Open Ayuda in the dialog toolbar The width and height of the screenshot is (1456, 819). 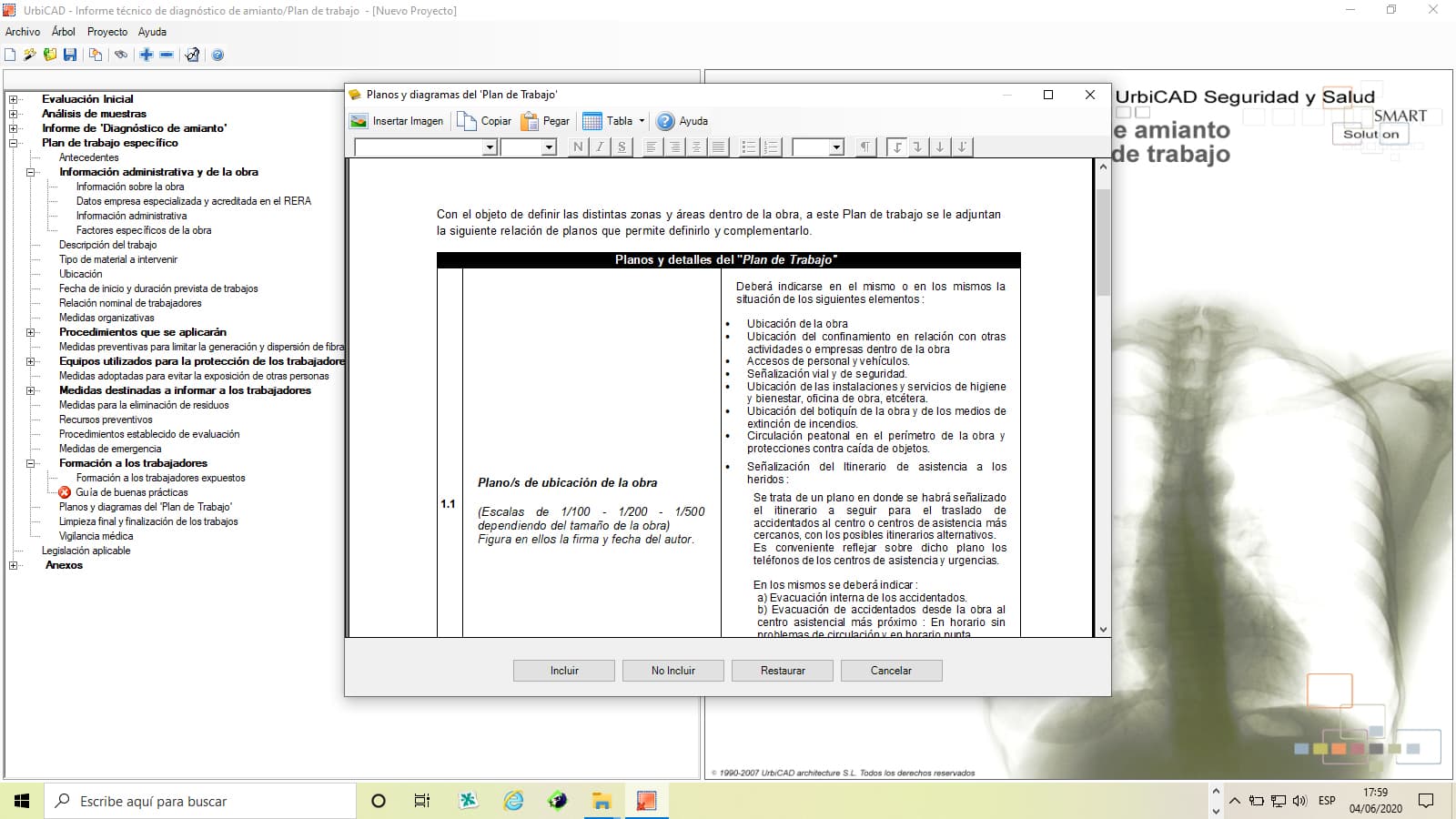click(x=682, y=121)
